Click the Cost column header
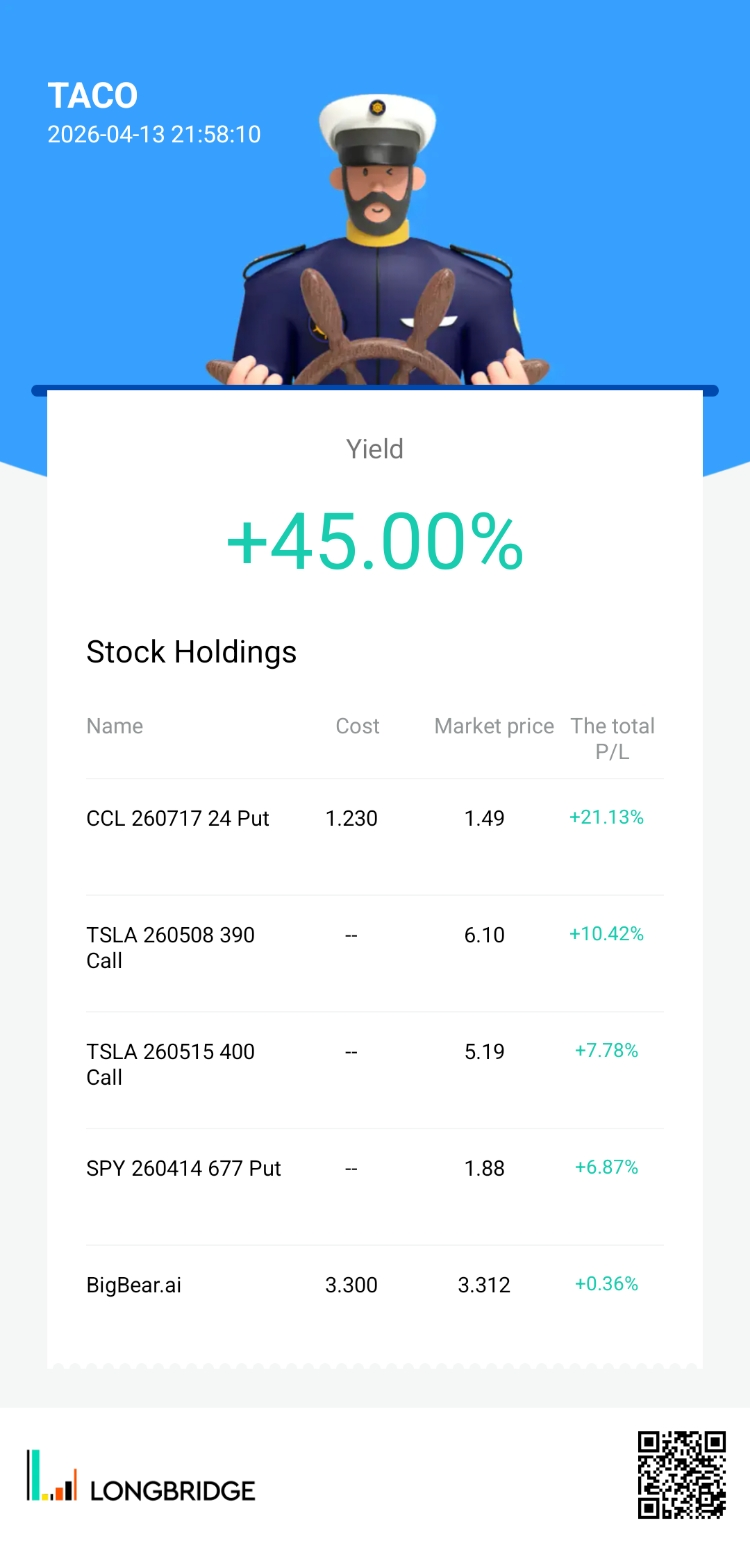Screen dimensions: 750x1543 coord(357,726)
